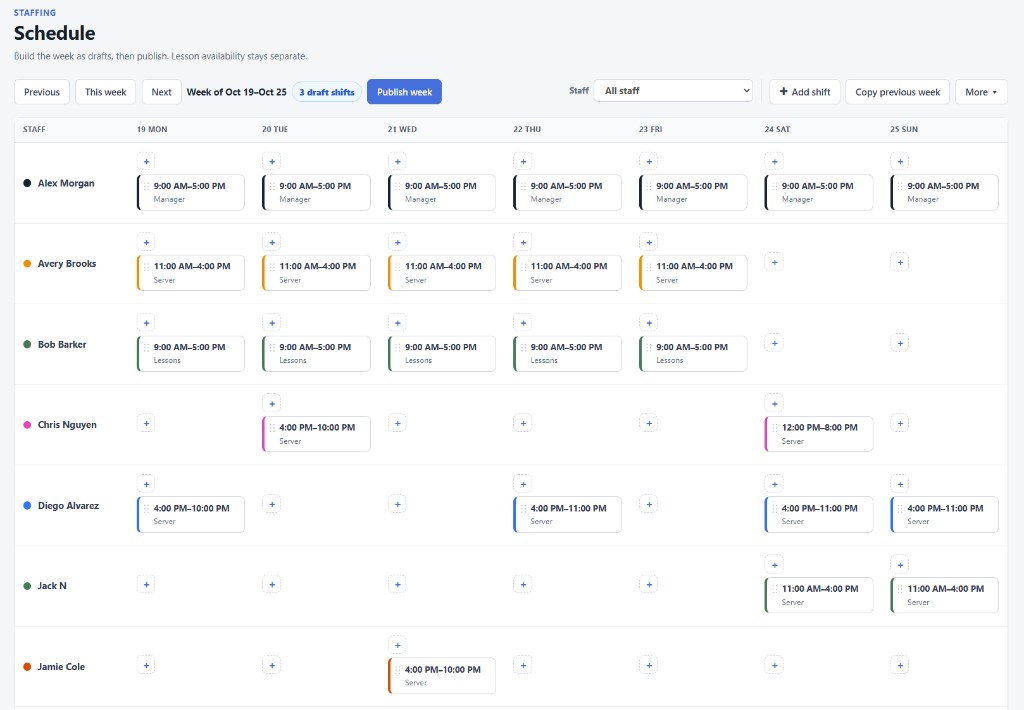Copy previous week's schedule
The image size is (1024, 710).
coord(897,92)
